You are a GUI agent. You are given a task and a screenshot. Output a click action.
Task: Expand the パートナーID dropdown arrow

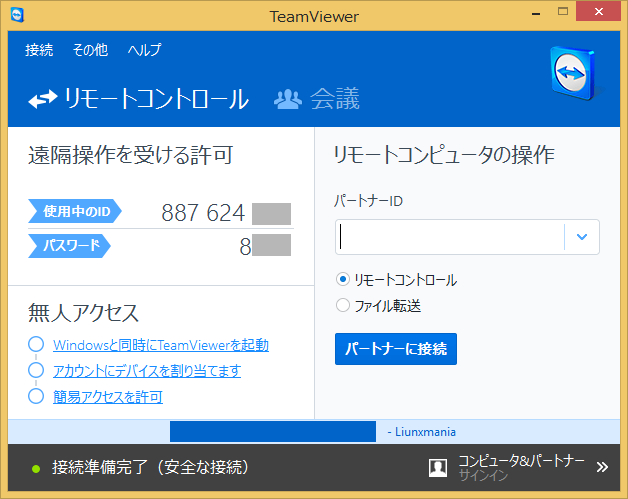click(x=582, y=237)
